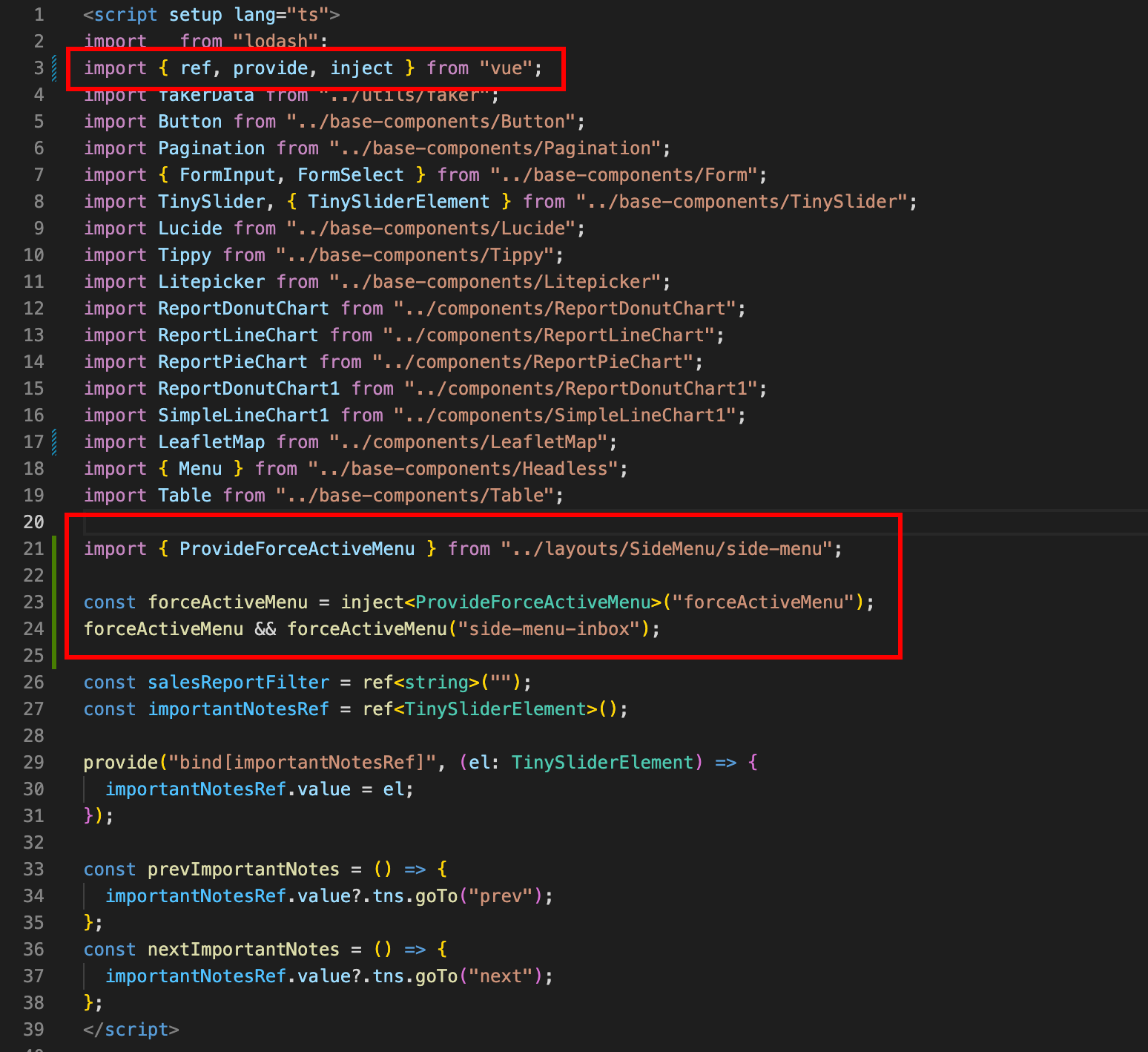Click the inject identifier in the vue import

tap(361, 68)
